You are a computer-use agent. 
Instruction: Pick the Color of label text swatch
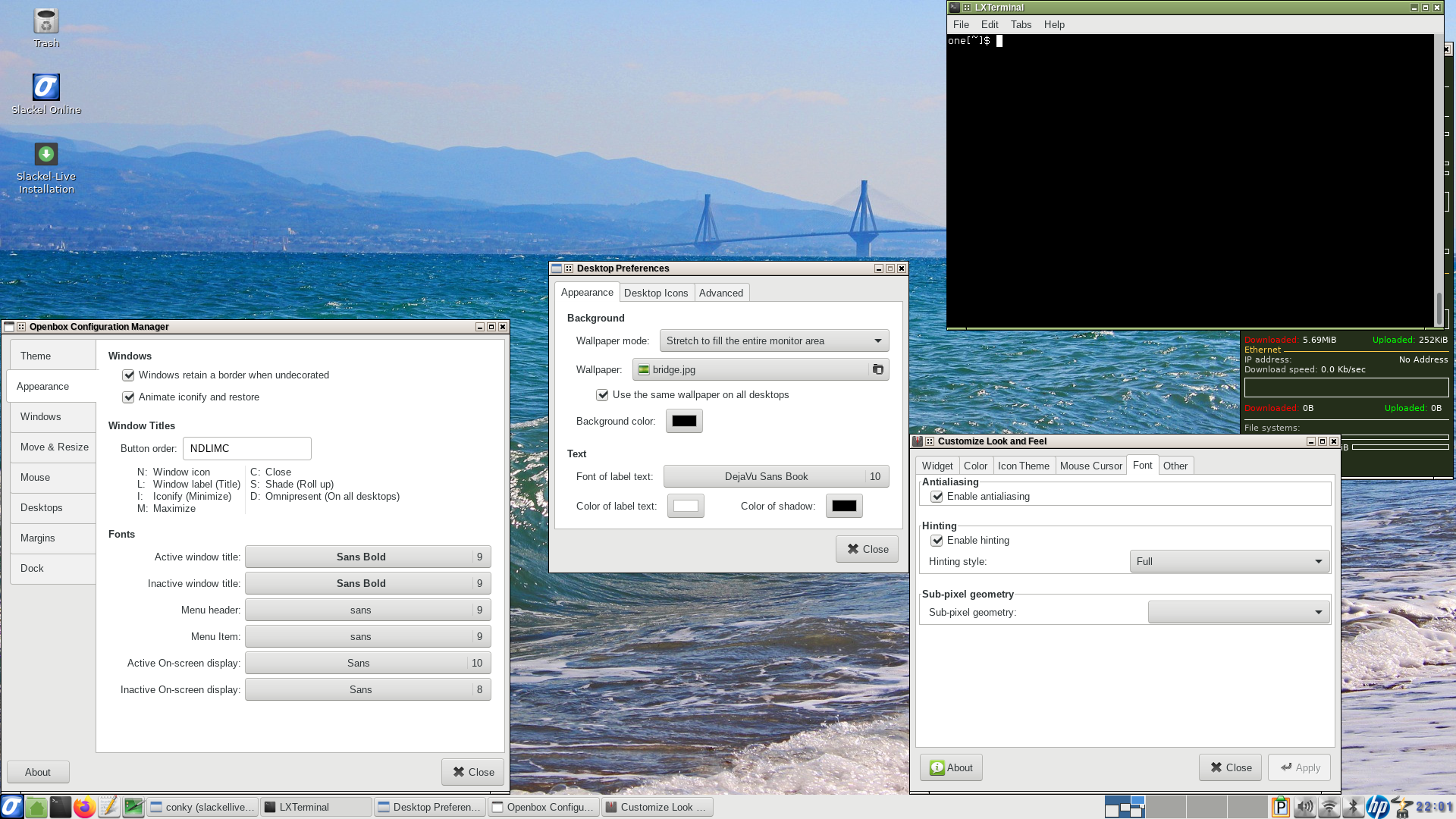pos(686,506)
